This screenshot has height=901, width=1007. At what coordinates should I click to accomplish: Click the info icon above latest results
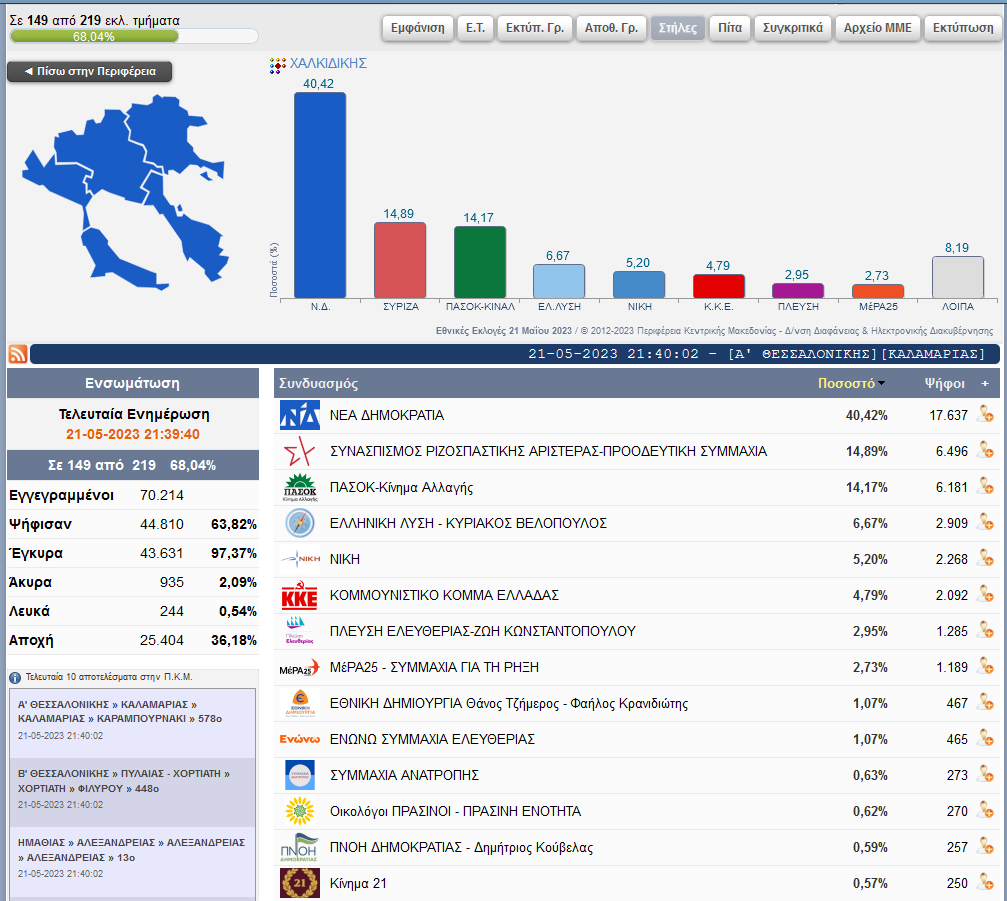click(15, 677)
